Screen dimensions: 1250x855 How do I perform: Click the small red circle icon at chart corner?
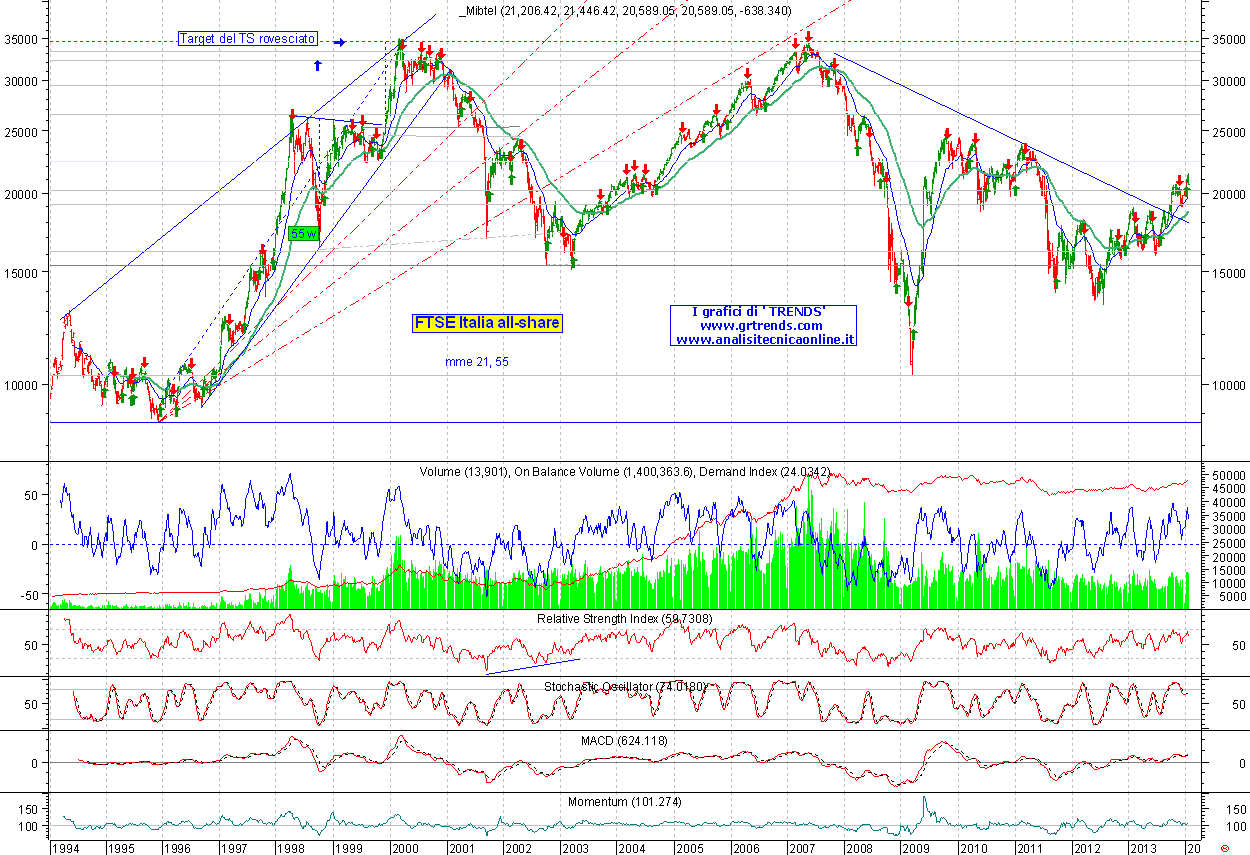(x=1224, y=847)
